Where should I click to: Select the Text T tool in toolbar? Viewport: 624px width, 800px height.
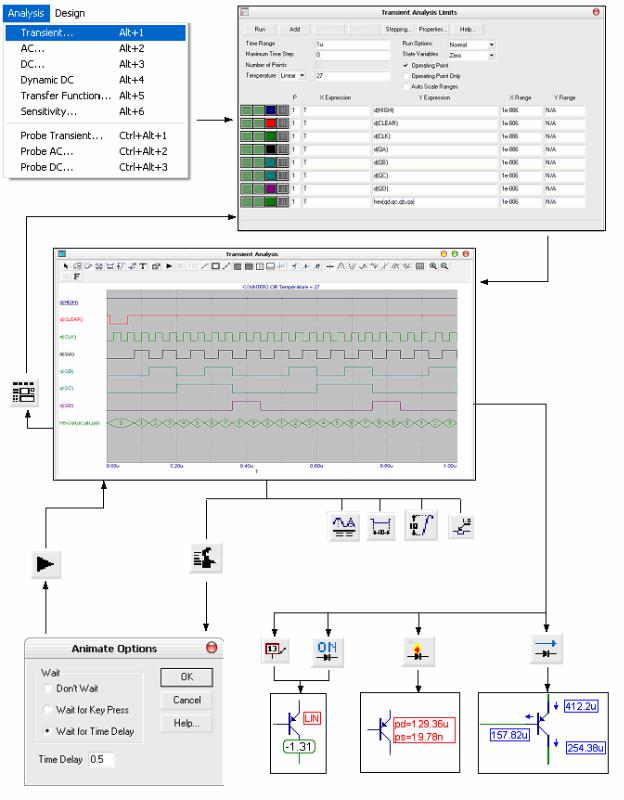point(143,266)
